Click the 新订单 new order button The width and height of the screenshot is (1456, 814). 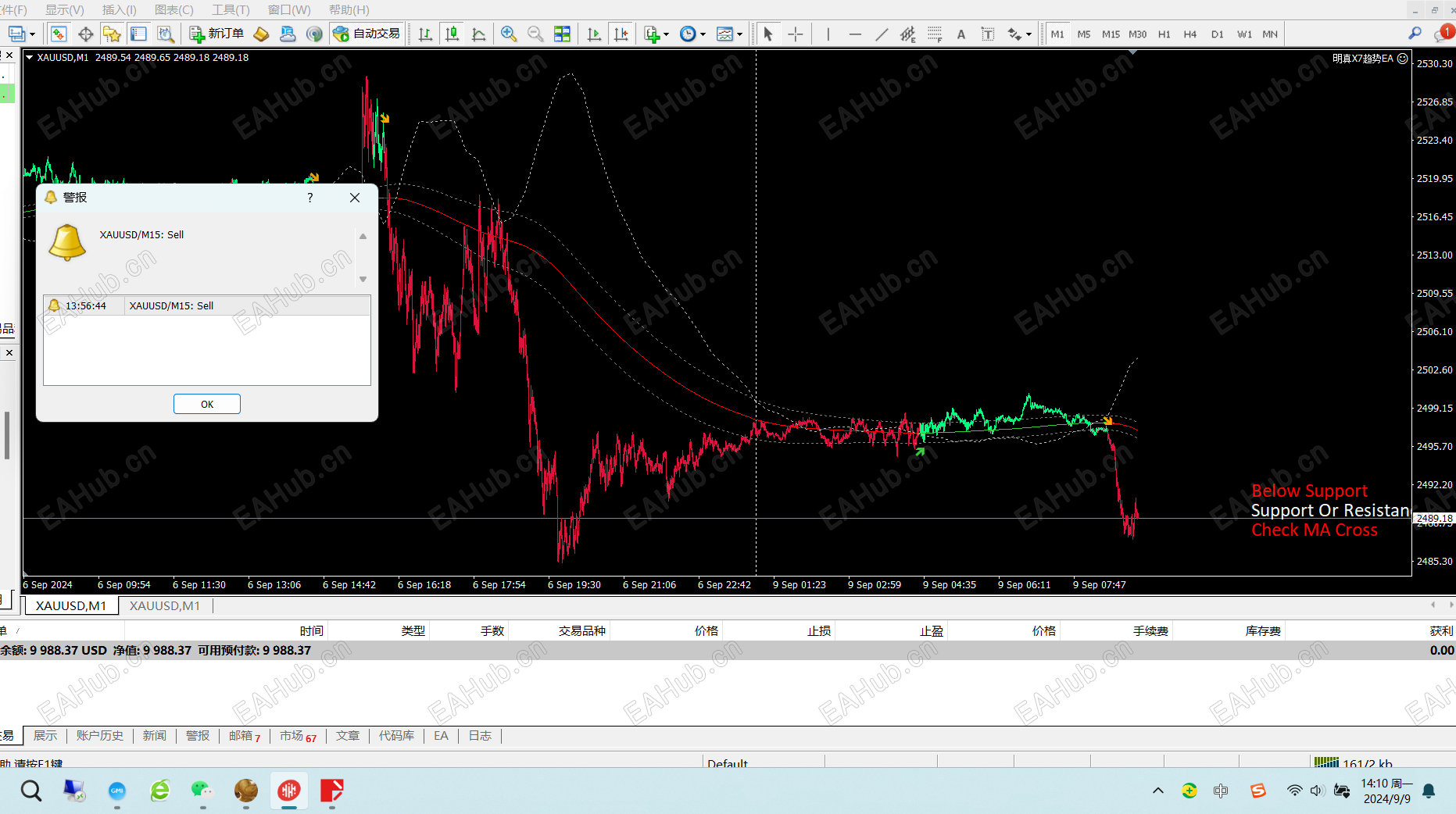click(216, 34)
